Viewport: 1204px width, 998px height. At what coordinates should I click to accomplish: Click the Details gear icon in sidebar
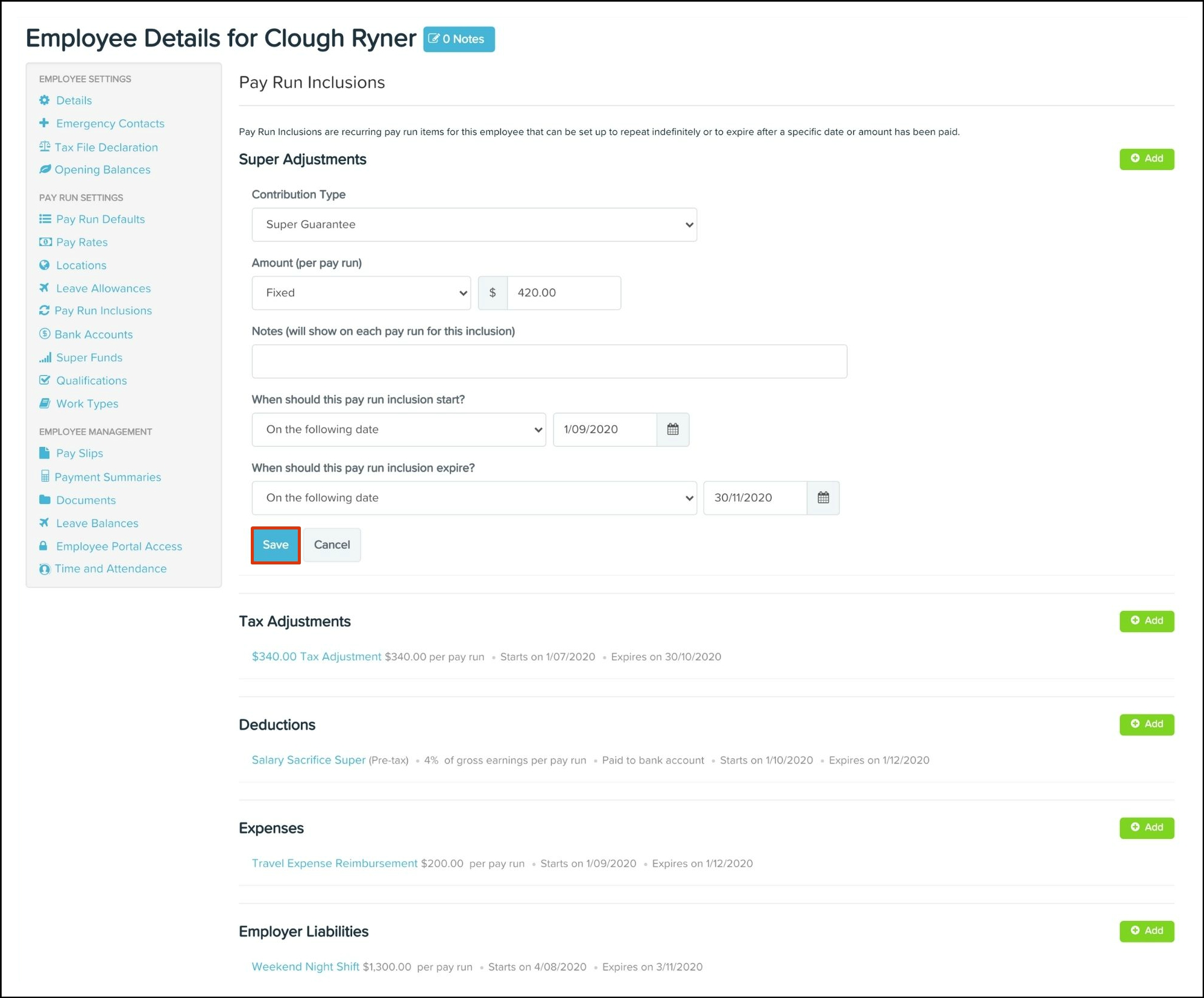click(45, 100)
